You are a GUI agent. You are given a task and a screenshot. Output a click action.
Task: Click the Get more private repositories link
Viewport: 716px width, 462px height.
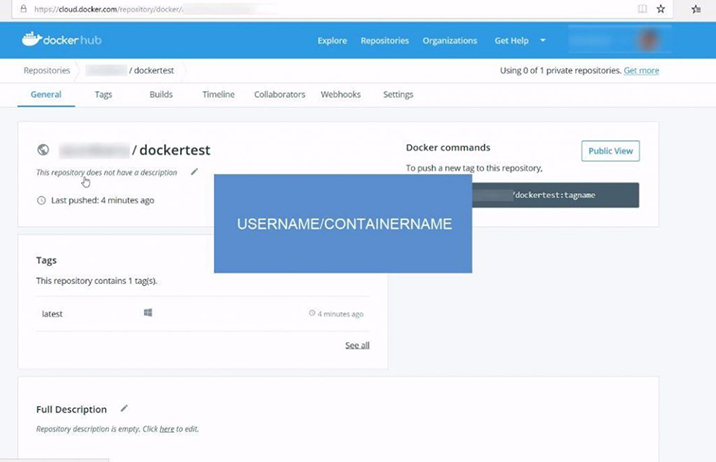(x=641, y=71)
